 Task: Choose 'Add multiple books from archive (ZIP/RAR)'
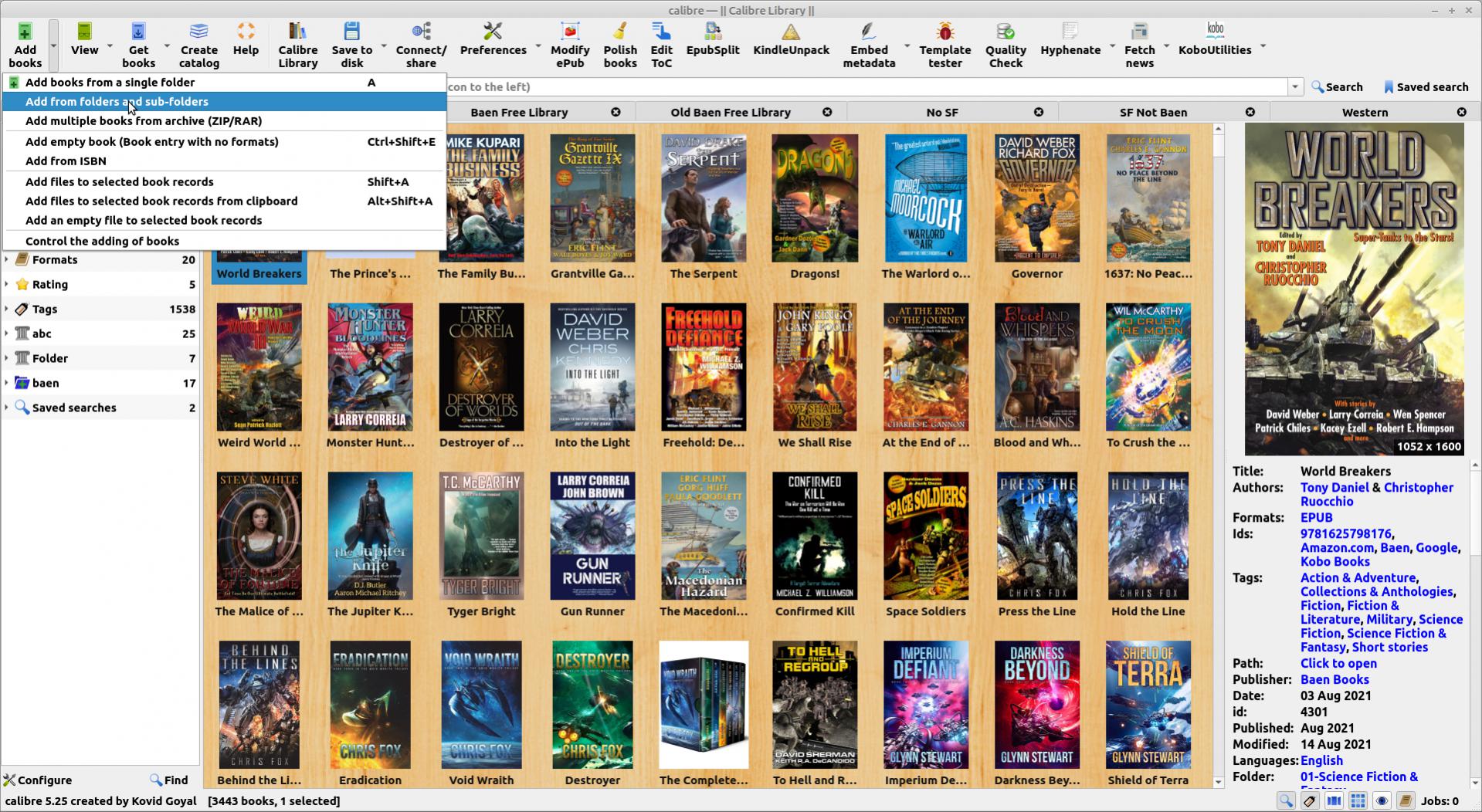pyautogui.click(x=144, y=121)
